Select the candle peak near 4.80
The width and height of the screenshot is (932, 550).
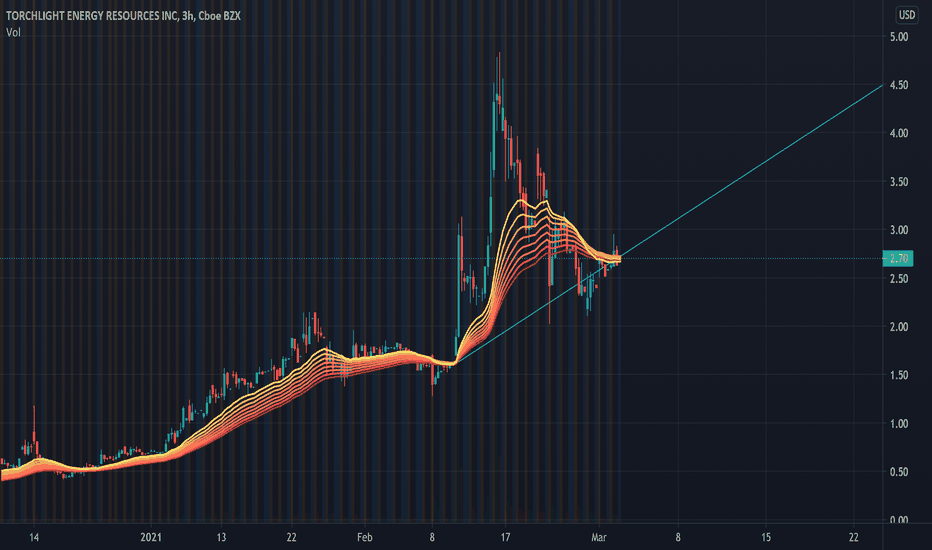tap(499, 54)
